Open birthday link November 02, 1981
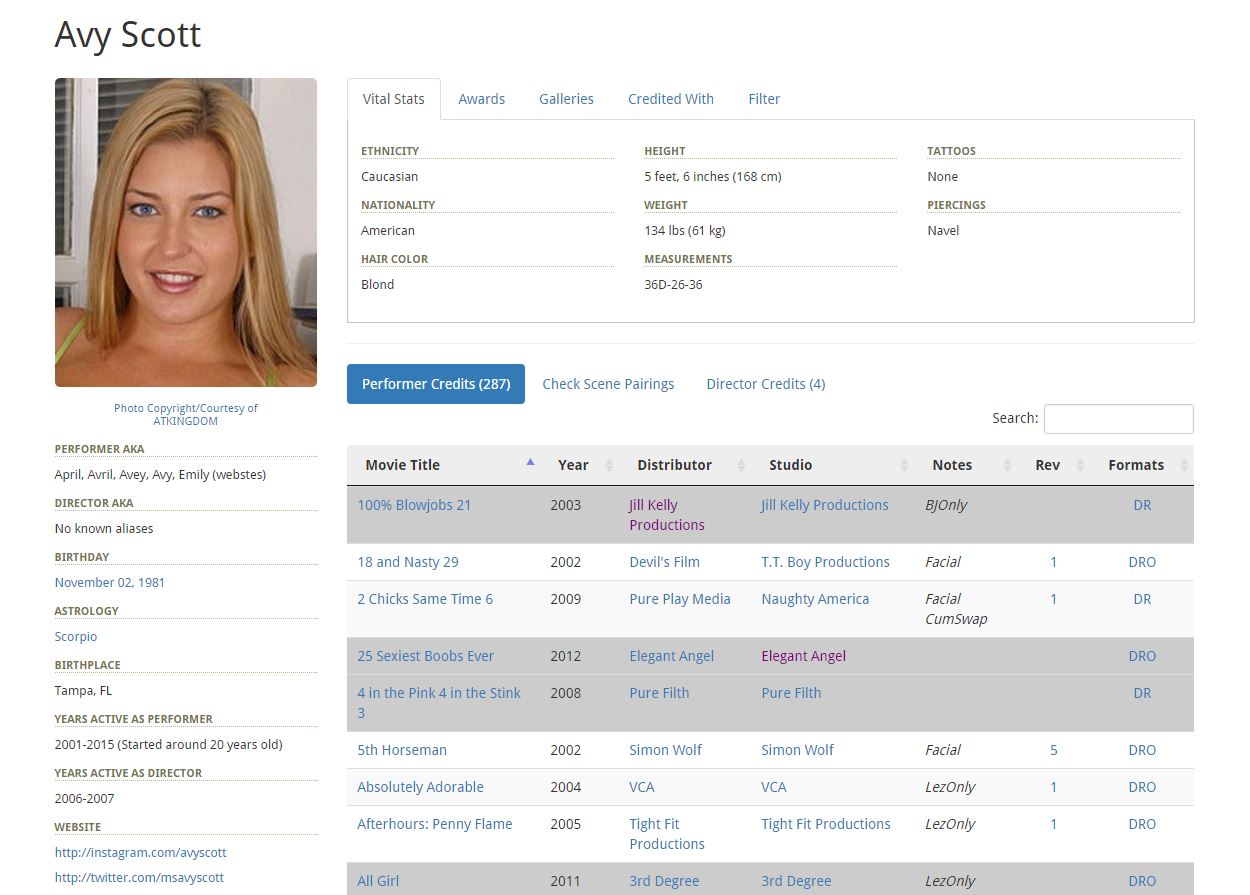1250x895 pixels. (110, 582)
